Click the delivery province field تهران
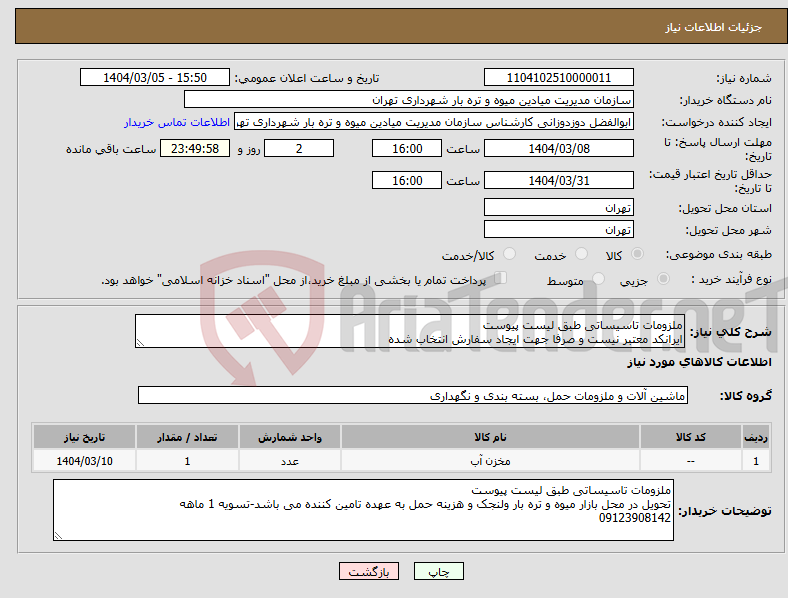The width and height of the screenshot is (788, 598). click(559, 207)
